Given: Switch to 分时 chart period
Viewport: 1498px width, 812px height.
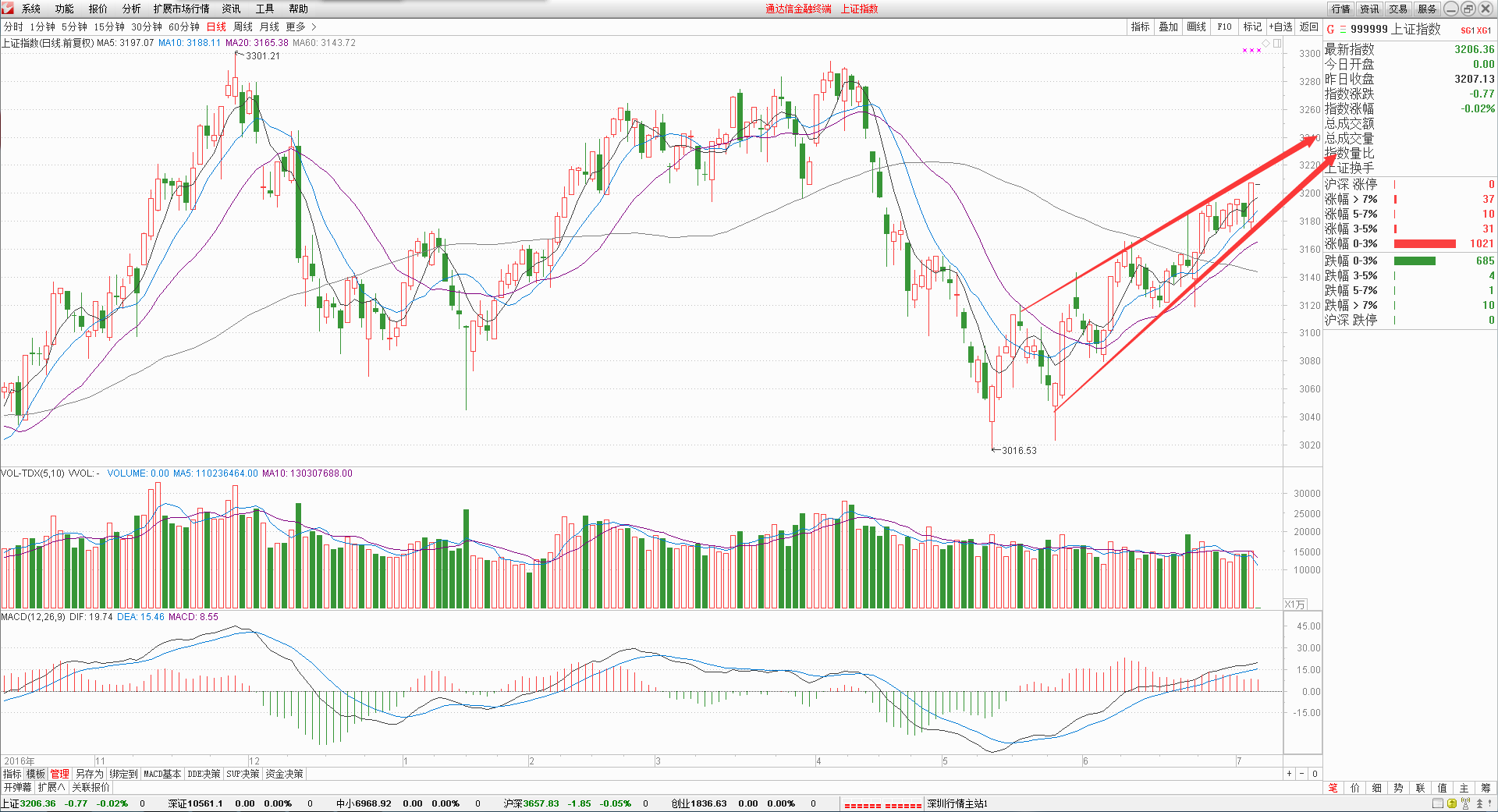Looking at the screenshot, I should 13,27.
